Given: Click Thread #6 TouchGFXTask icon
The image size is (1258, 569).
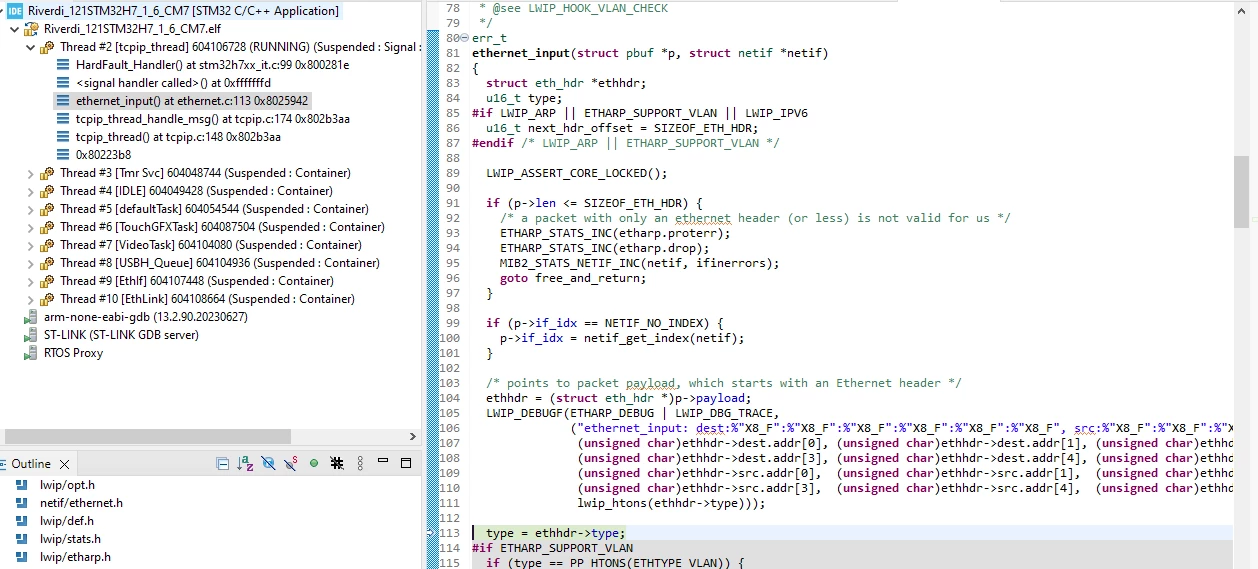Looking at the screenshot, I should pos(47,227).
